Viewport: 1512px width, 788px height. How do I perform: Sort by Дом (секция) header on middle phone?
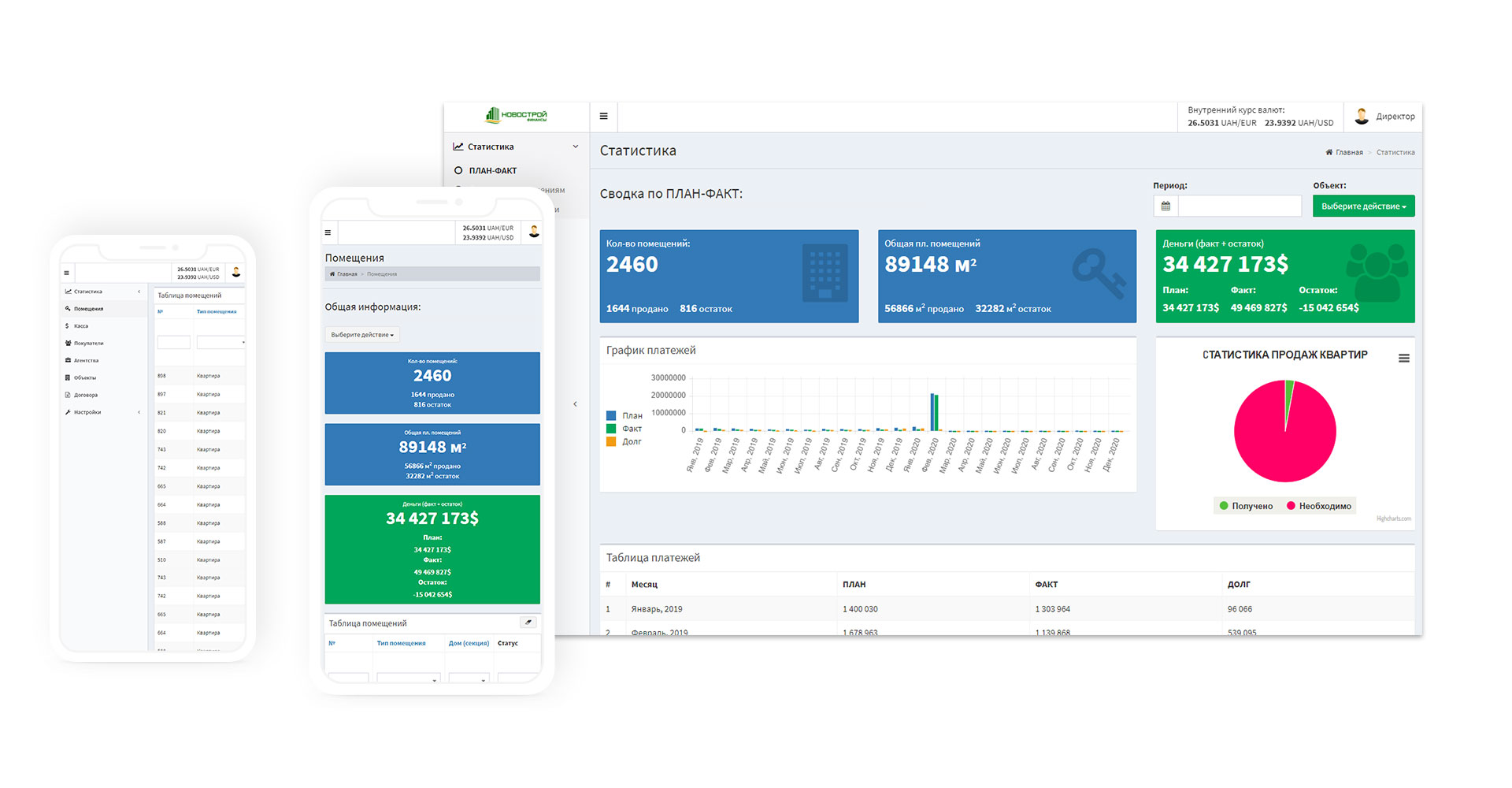pos(469,643)
